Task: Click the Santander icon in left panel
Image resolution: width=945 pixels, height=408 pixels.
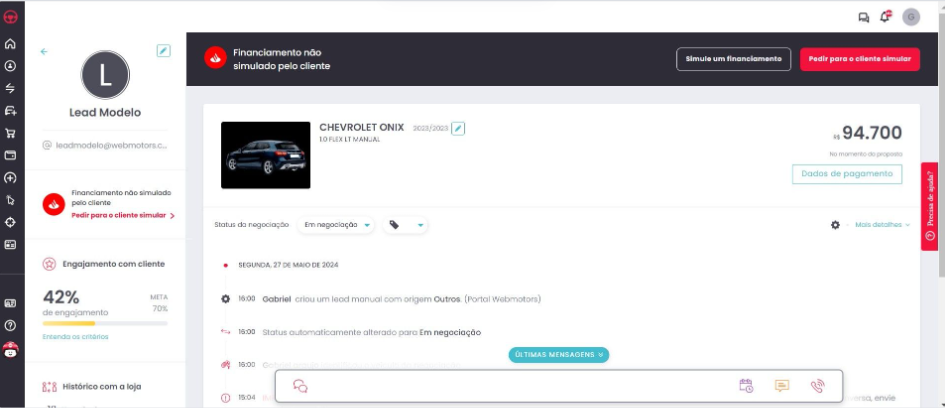Action: 54,204
